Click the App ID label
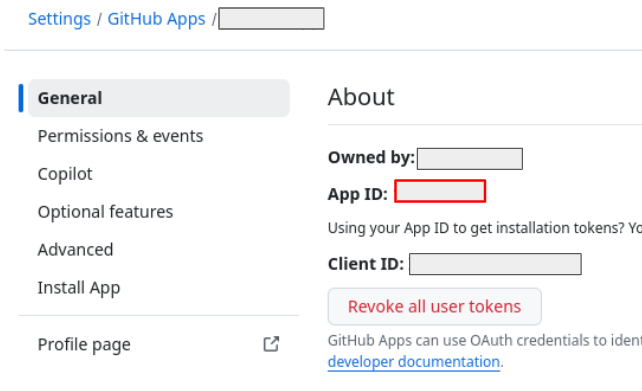The image size is (642, 391). pyautogui.click(x=357, y=194)
